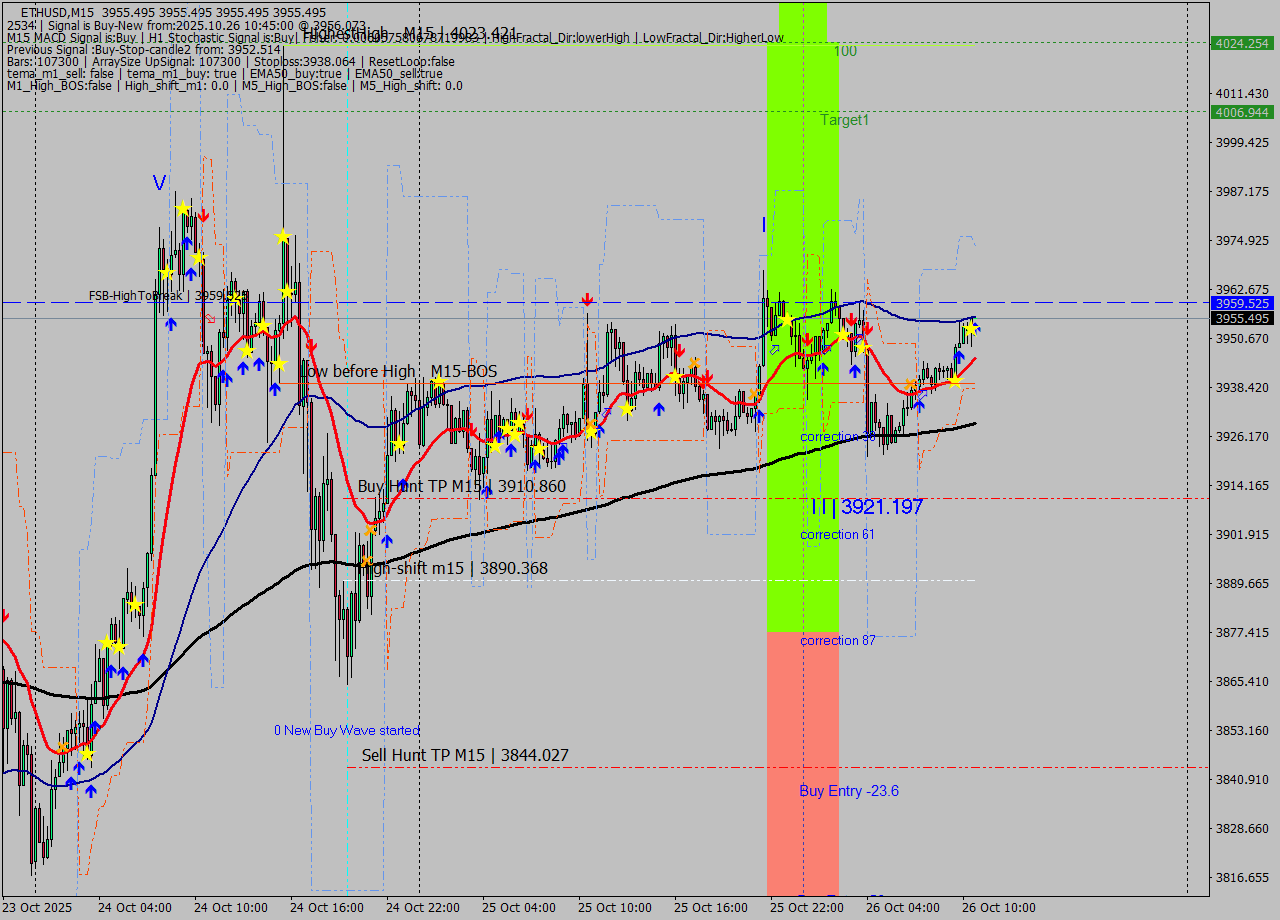Click the red sell arrow above the tallest candle peak
This screenshot has width=1280, height=920.
(203, 215)
